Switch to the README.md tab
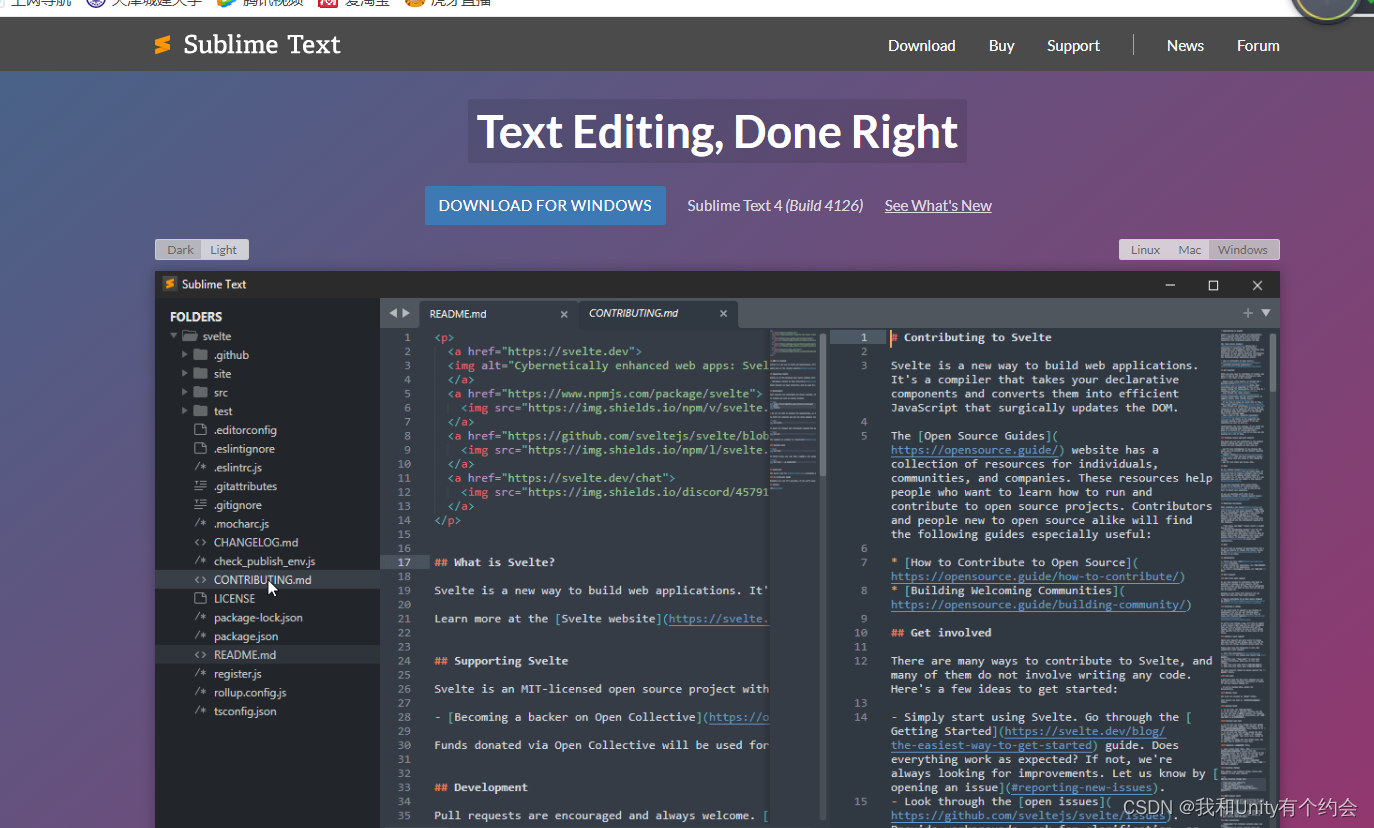Screen dimensions: 1374x828 (x=498, y=314)
